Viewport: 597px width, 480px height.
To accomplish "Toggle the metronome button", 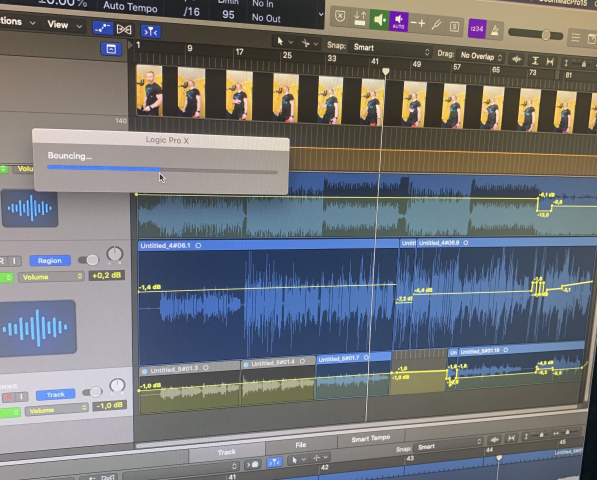I will (495, 30).
